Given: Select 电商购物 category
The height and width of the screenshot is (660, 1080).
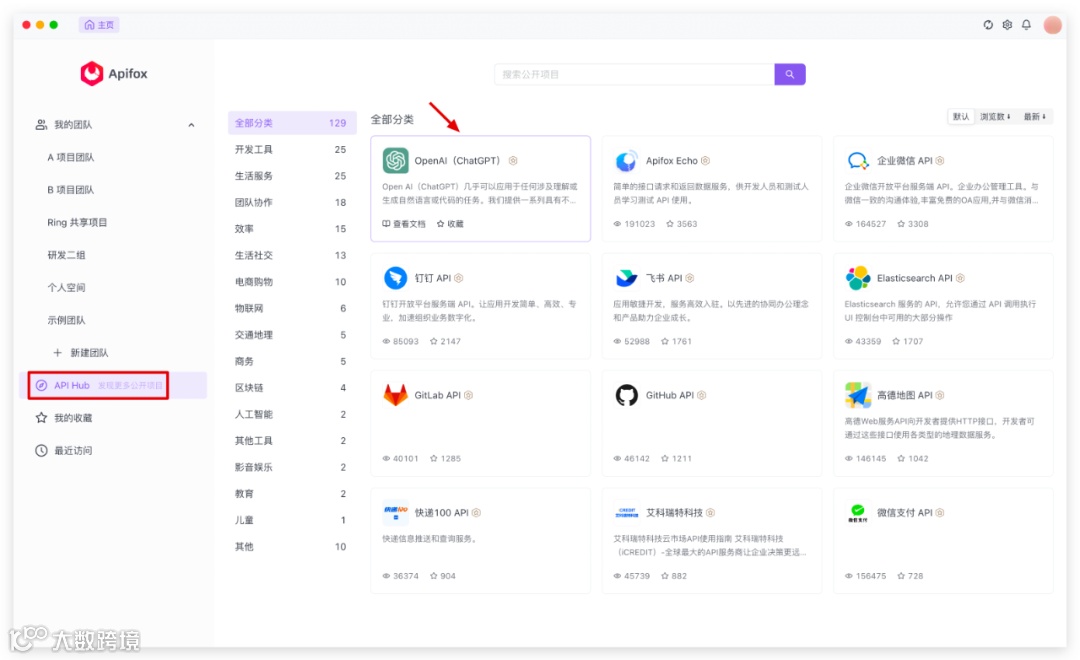Looking at the screenshot, I should [292, 282].
